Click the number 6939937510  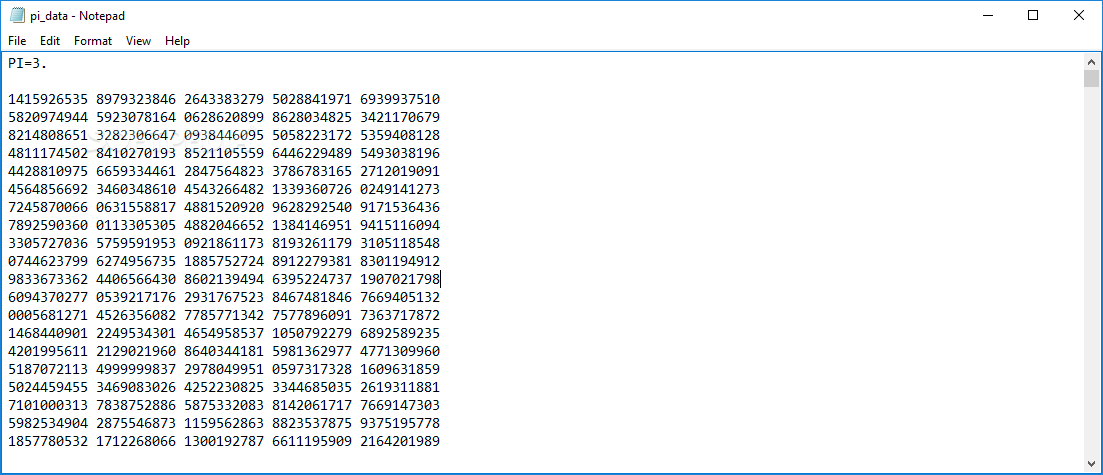400,99
